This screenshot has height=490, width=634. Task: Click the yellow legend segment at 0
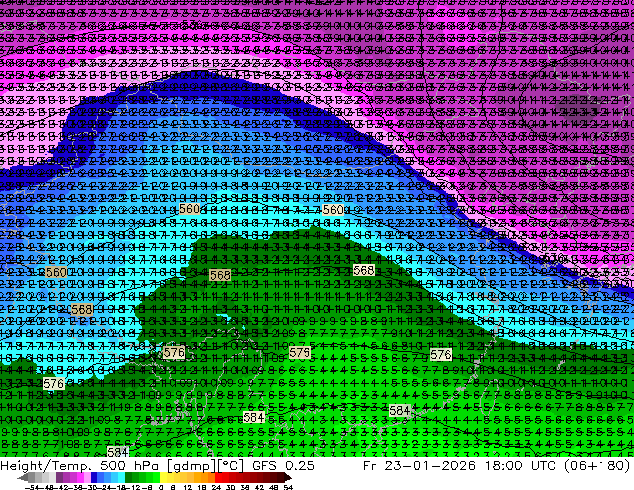[x=163, y=478]
